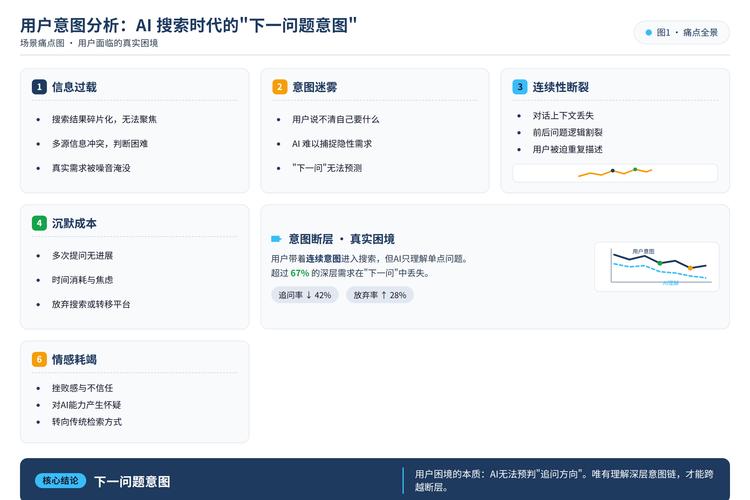Click the 信息过载 card heading
Screen dimensions: 750x500
(74, 87)
